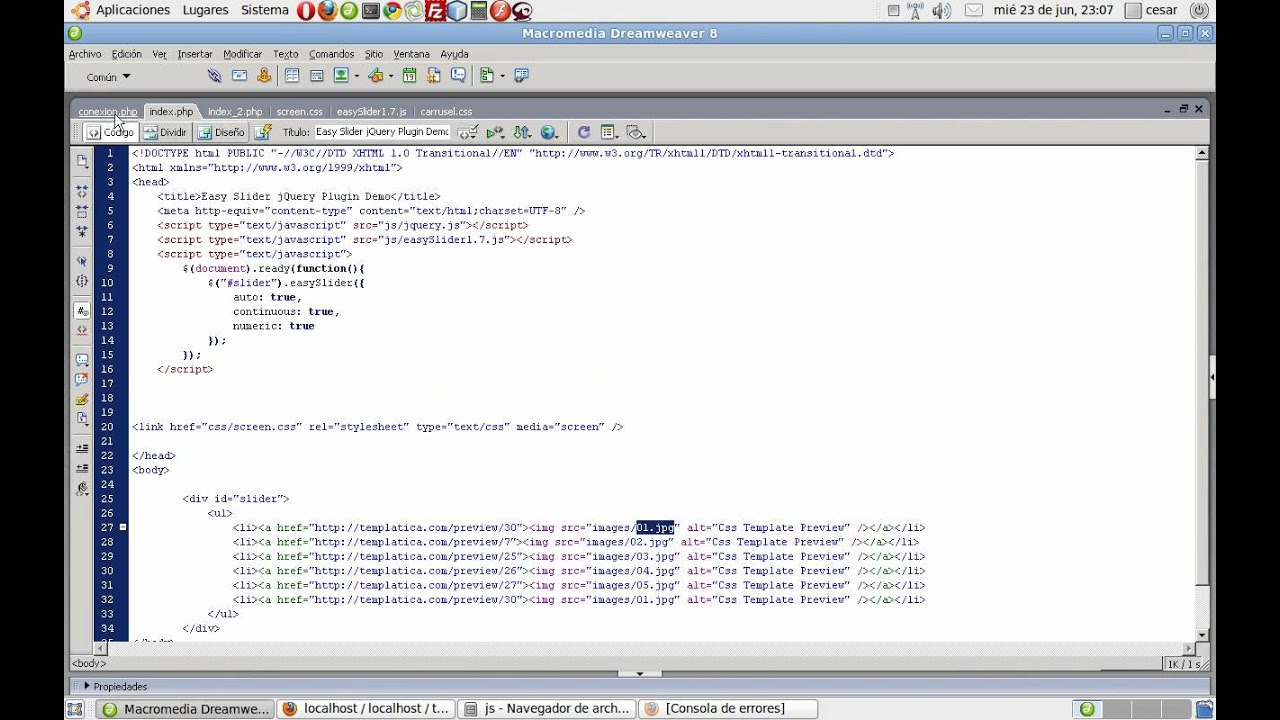The height and width of the screenshot is (720, 1280).
Task: Open Preview in browser globe menu
Action: point(549,132)
